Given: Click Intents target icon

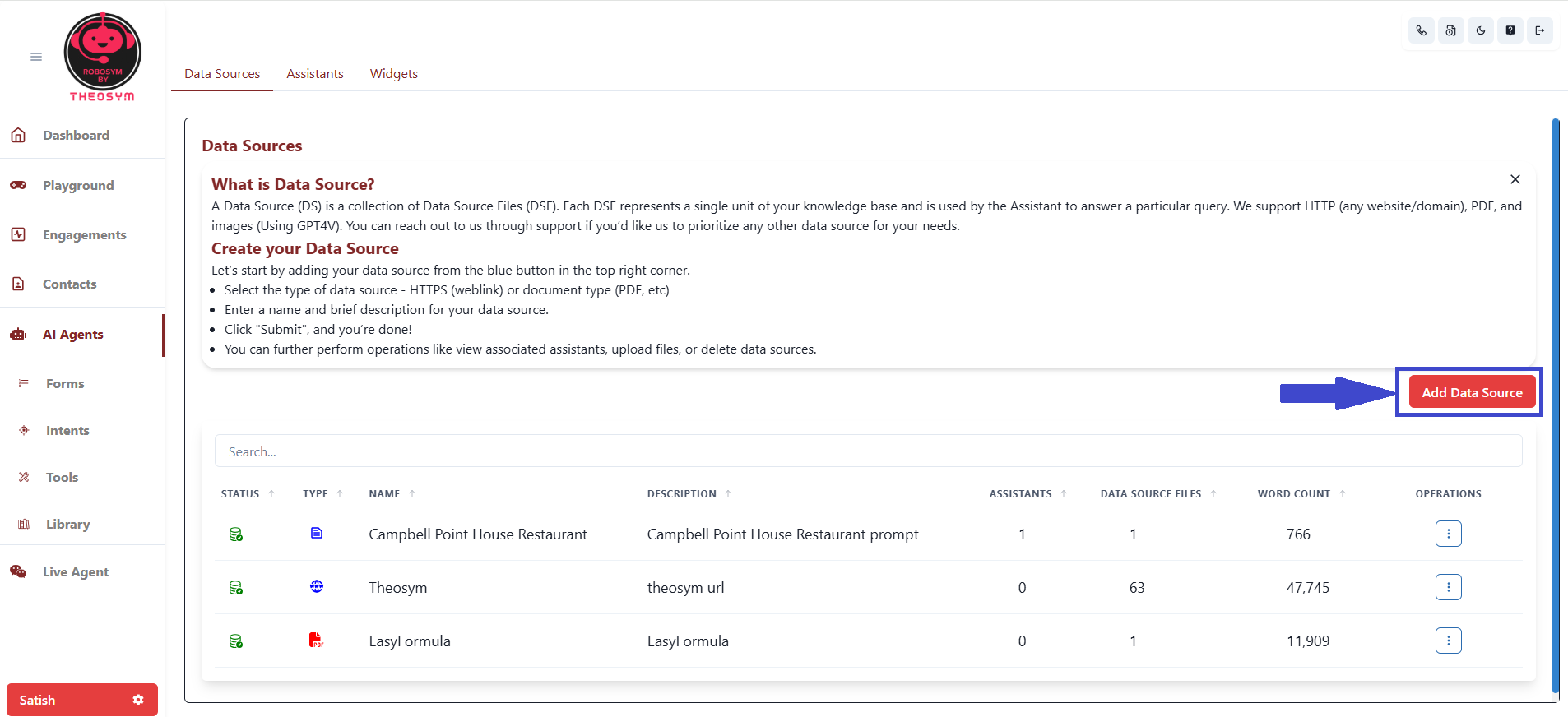Looking at the screenshot, I should (x=24, y=430).
